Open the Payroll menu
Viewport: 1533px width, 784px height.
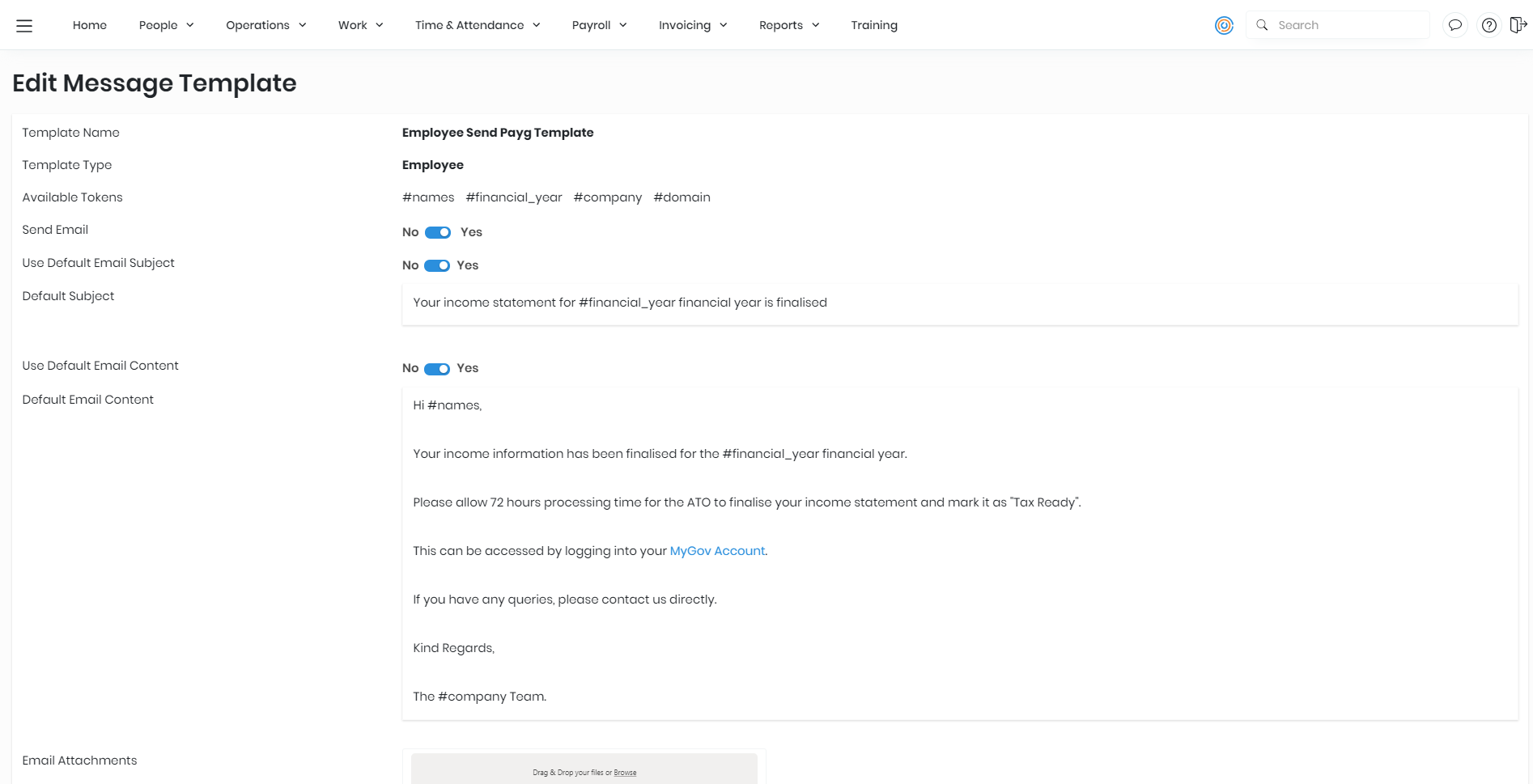(x=599, y=25)
